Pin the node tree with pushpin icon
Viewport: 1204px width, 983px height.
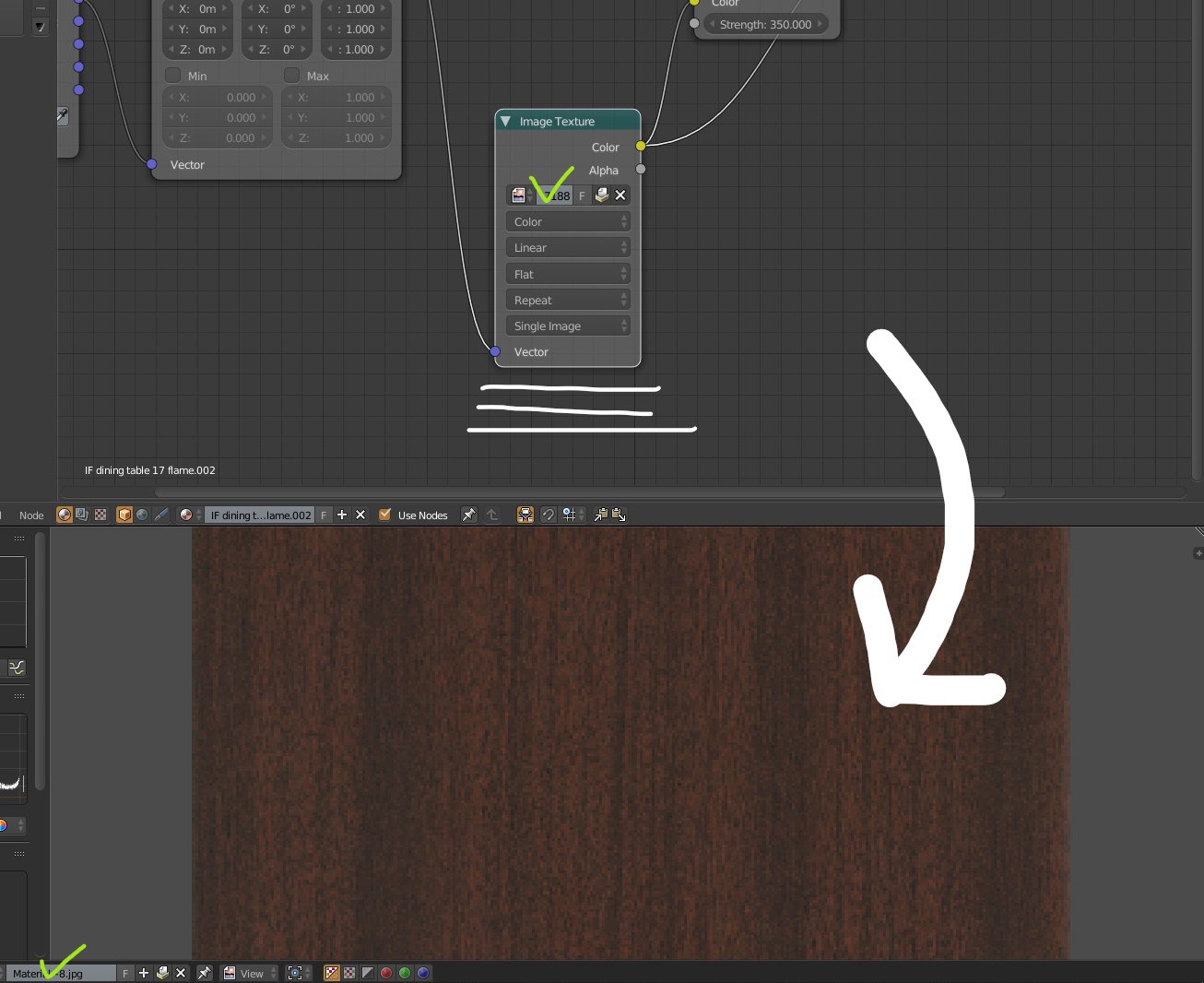469,515
